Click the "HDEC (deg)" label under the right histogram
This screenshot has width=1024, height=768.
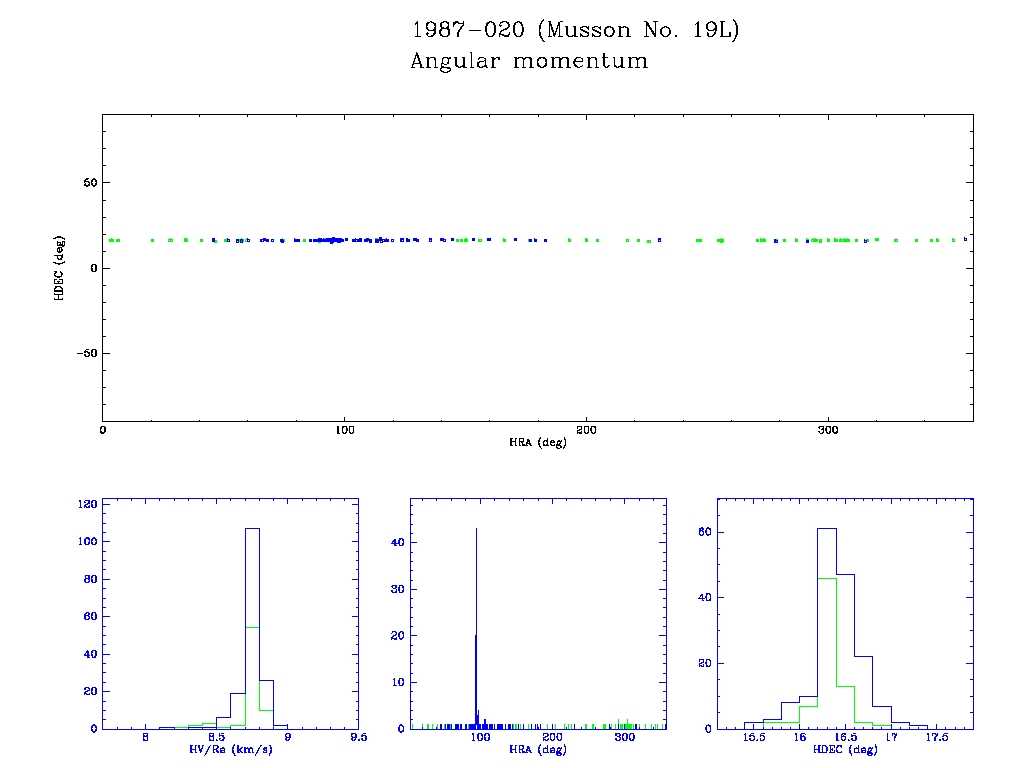[845, 750]
